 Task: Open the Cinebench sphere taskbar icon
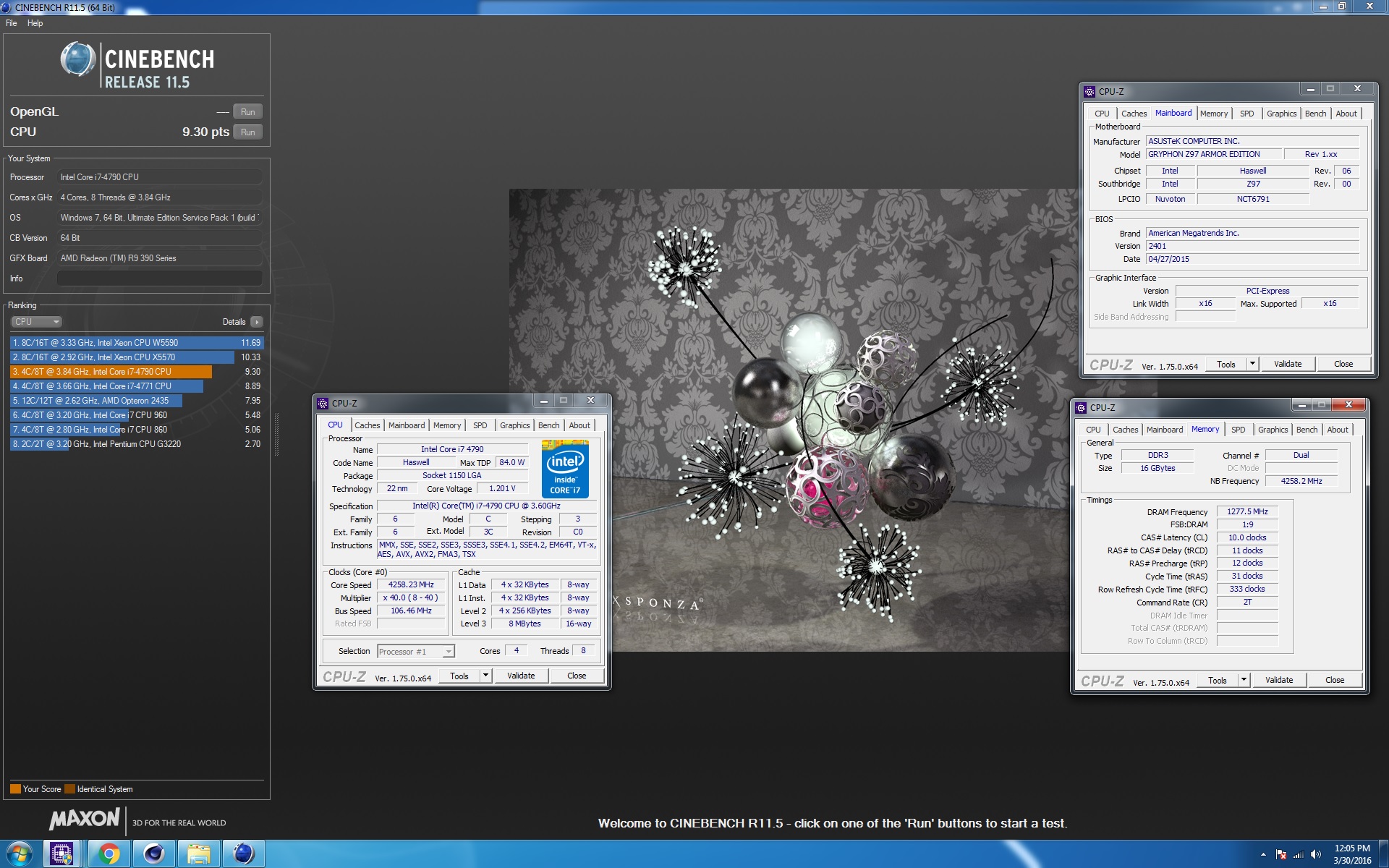tap(153, 854)
